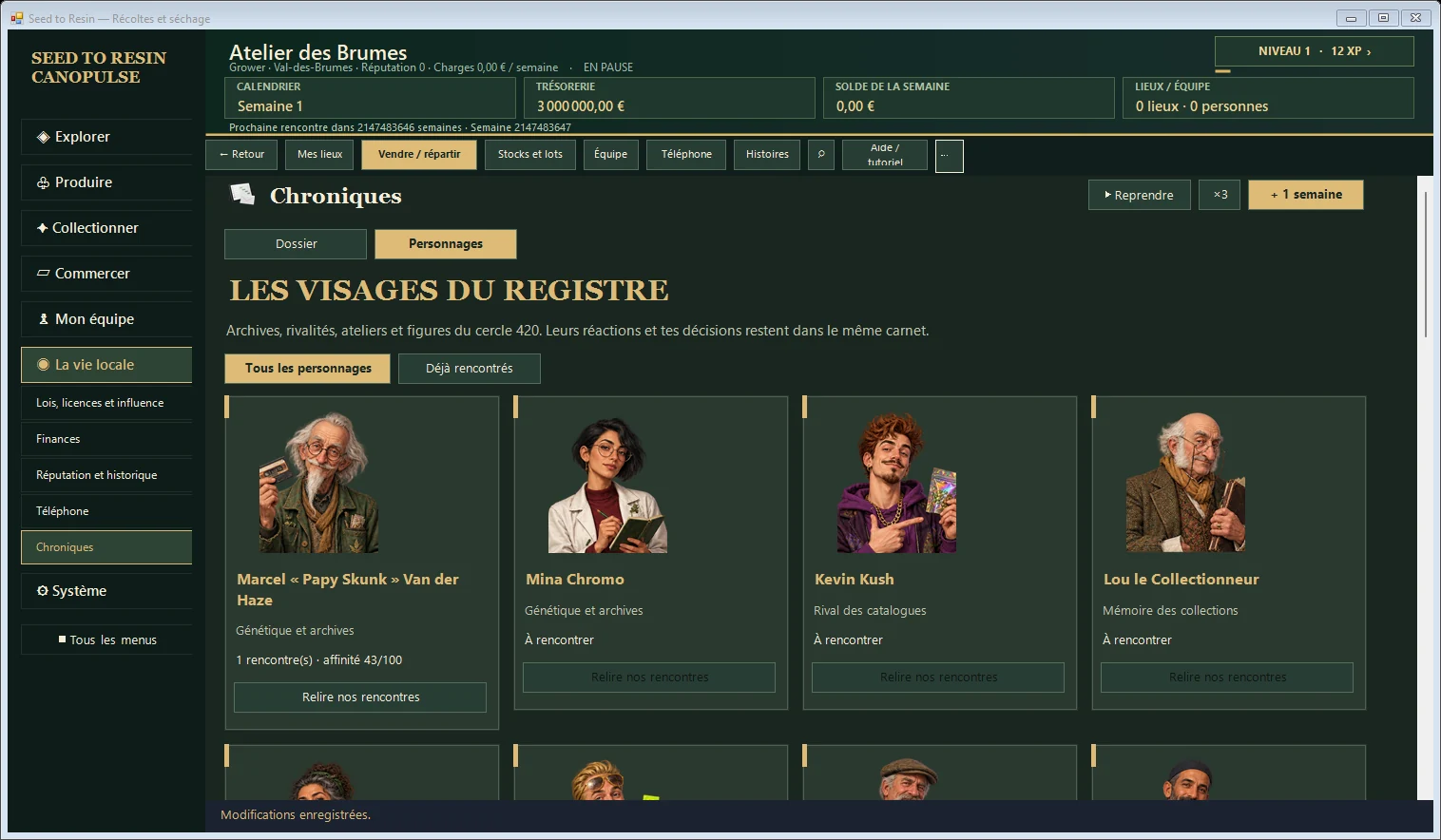This screenshot has width=1441, height=840.
Task: Click the Trésorerie 3 000 000,00 € box
Action: click(x=669, y=98)
